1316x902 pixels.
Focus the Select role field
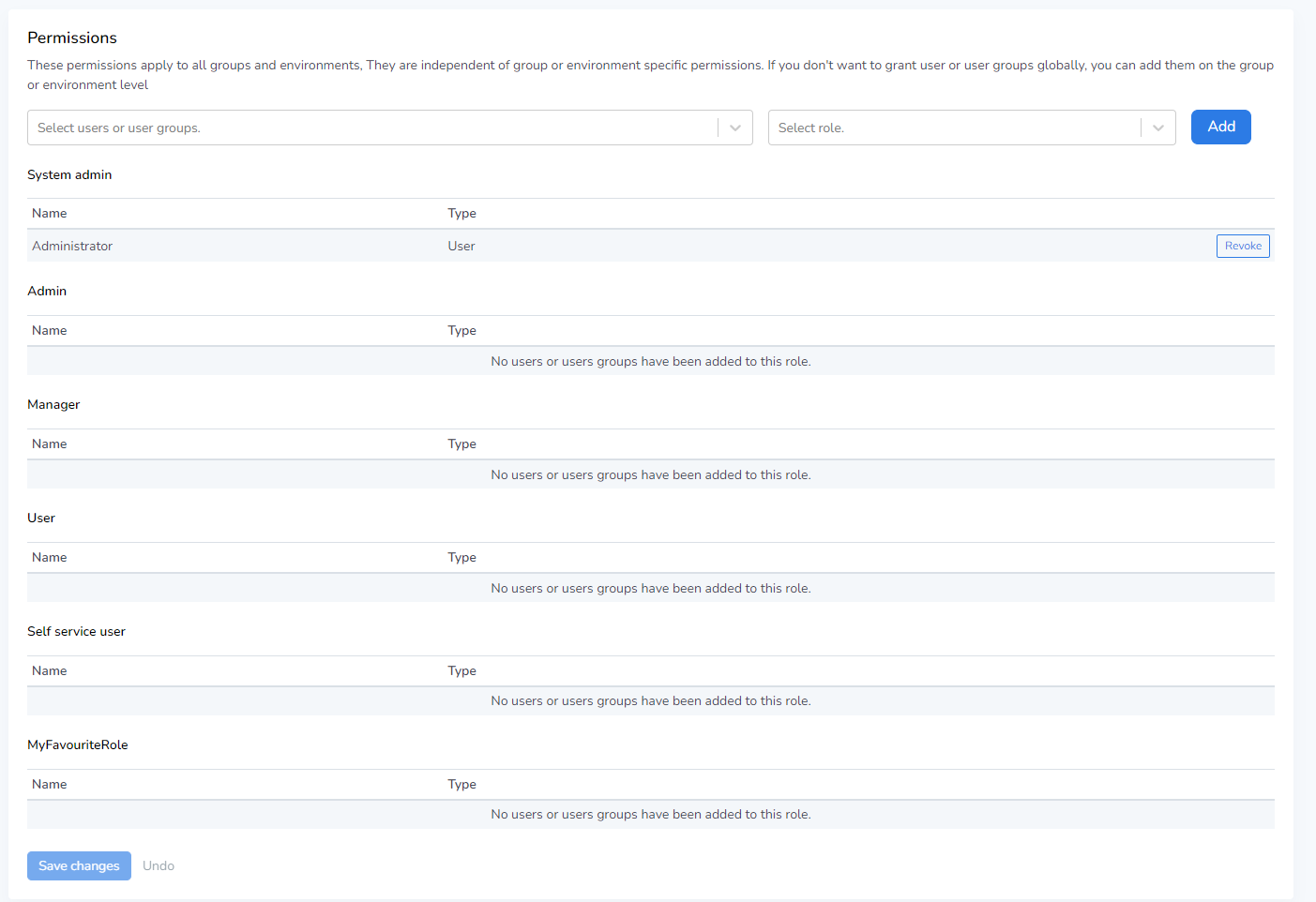954,128
